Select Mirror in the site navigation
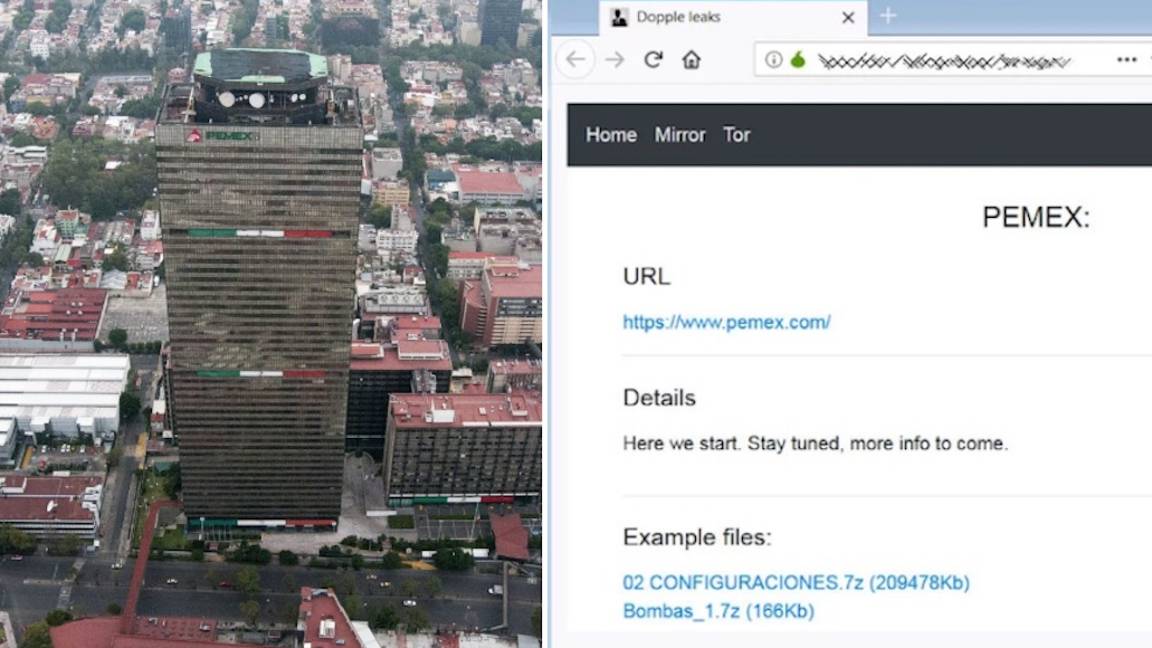1152x648 pixels. [679, 134]
